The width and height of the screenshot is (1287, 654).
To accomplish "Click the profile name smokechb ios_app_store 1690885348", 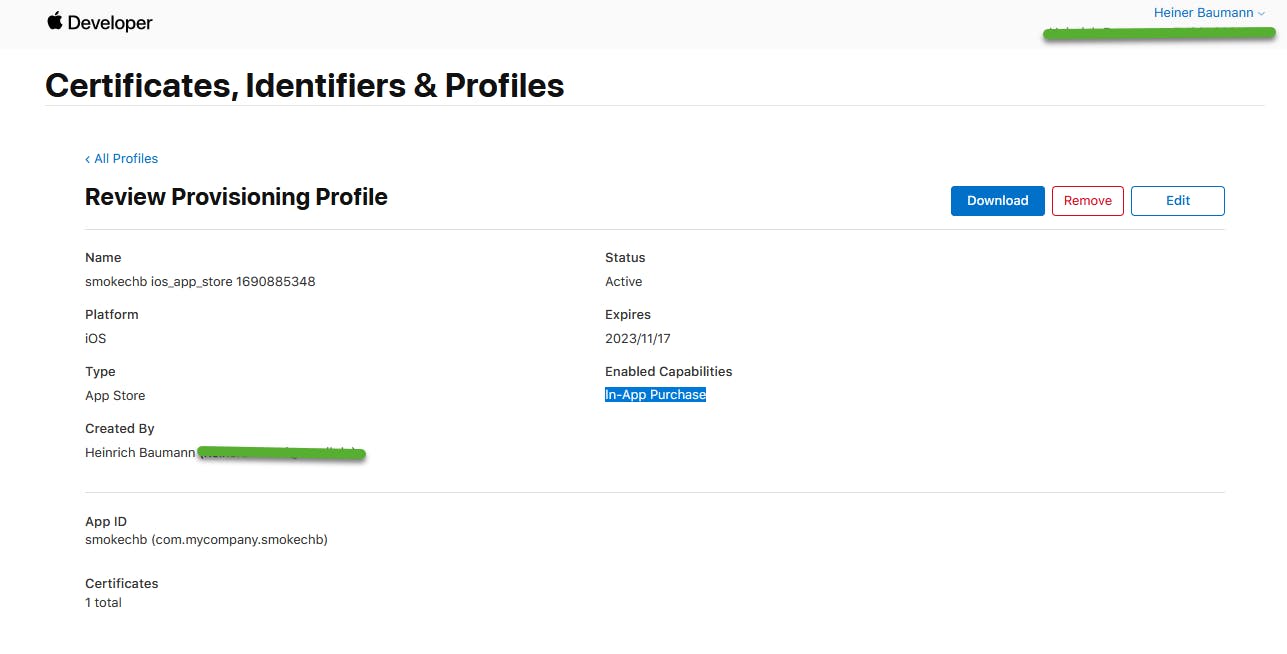I will pyautogui.click(x=200, y=282).
